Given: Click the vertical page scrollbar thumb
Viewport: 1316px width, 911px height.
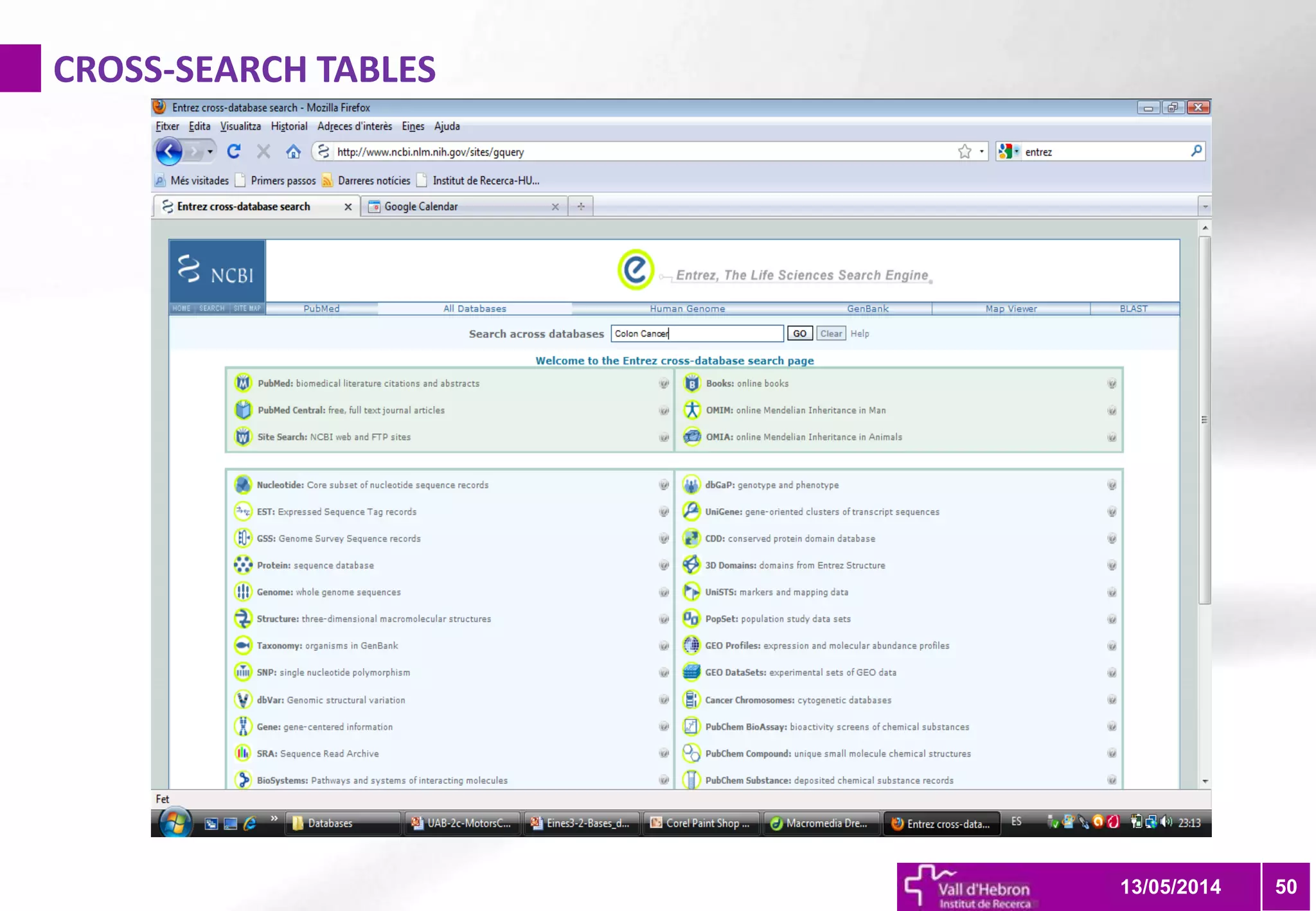Looking at the screenshot, I should 1205,420.
